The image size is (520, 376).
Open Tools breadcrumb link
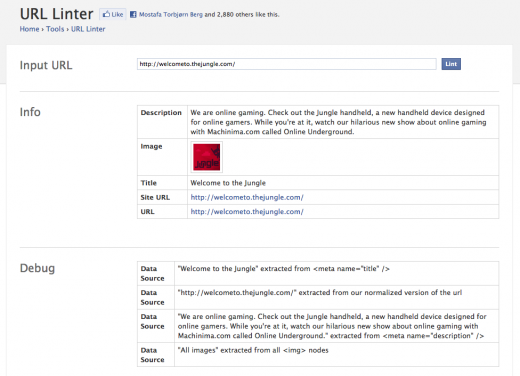click(55, 29)
